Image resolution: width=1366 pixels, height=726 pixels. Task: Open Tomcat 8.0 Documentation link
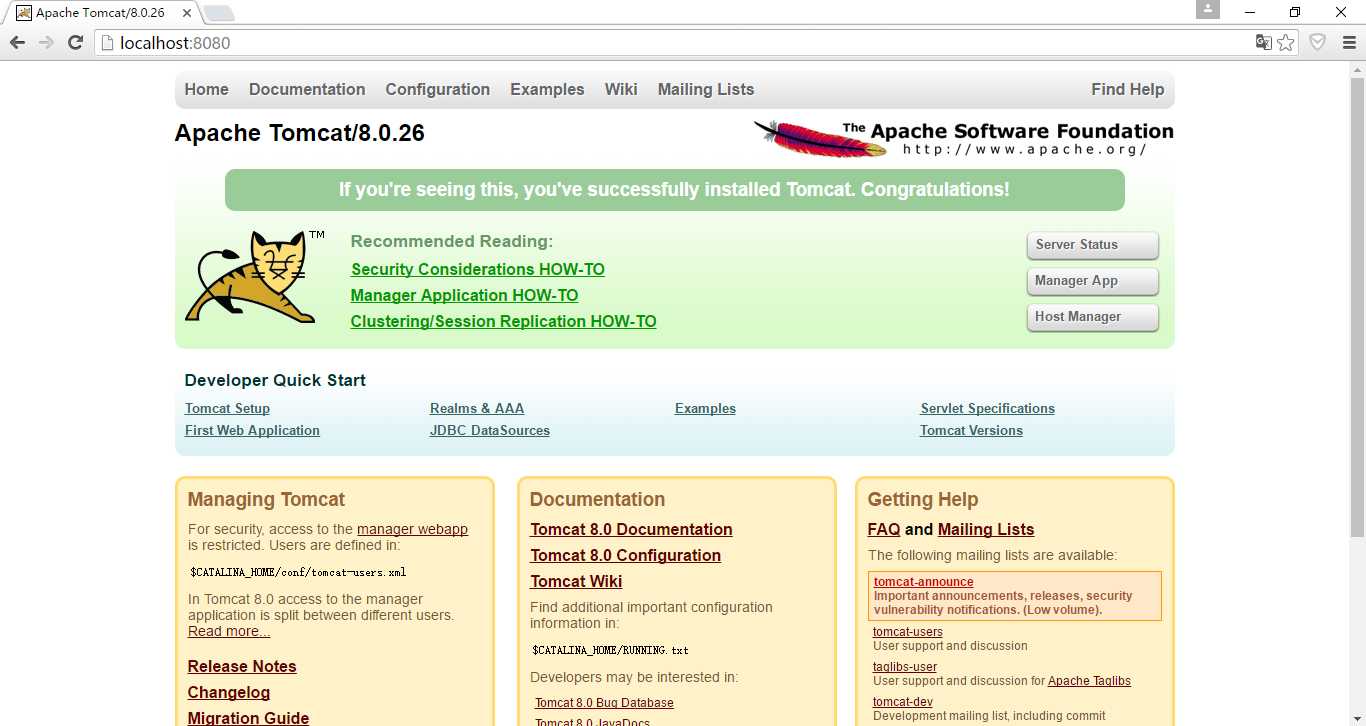tap(631, 529)
